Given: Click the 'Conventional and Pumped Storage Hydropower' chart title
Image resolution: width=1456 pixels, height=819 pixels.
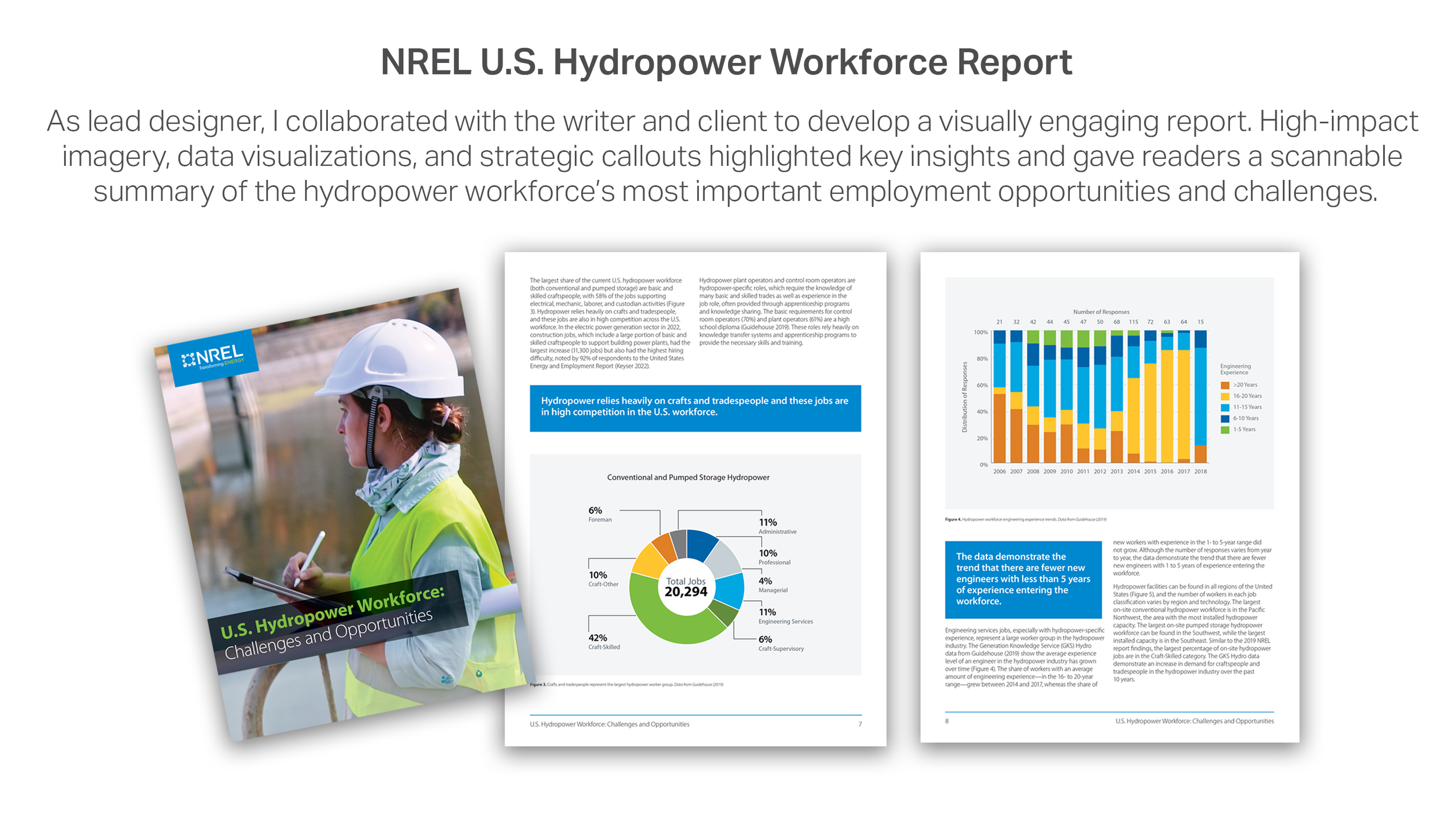Looking at the screenshot, I should pos(688,477).
